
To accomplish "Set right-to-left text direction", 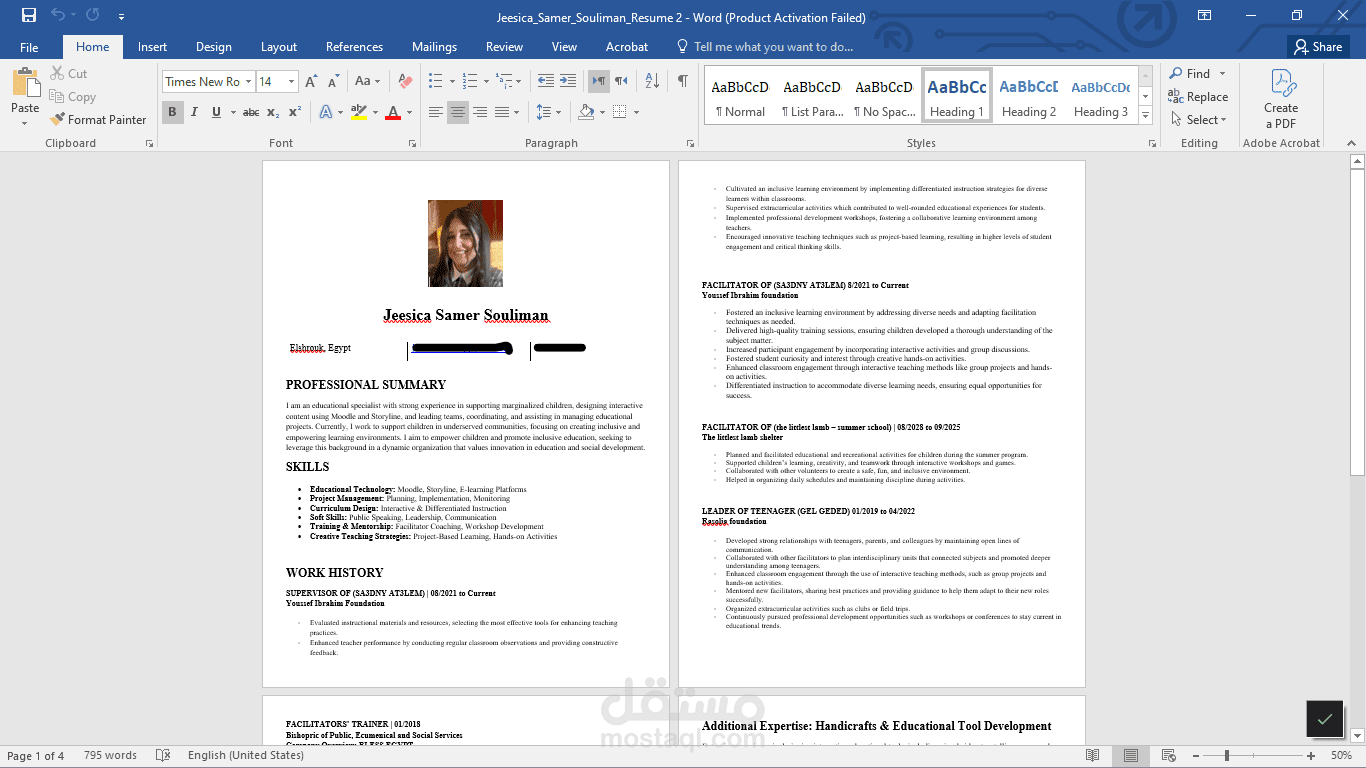I will [621, 82].
